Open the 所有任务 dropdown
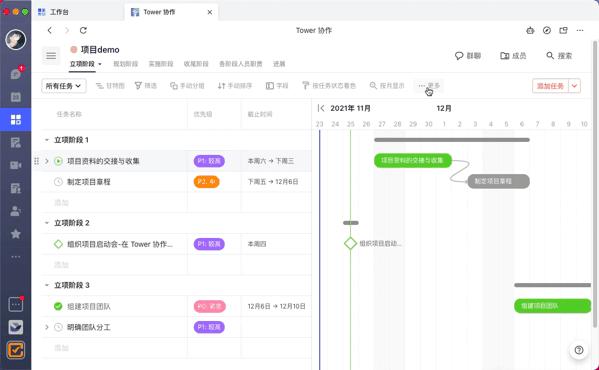The width and height of the screenshot is (599, 370). pyautogui.click(x=63, y=86)
